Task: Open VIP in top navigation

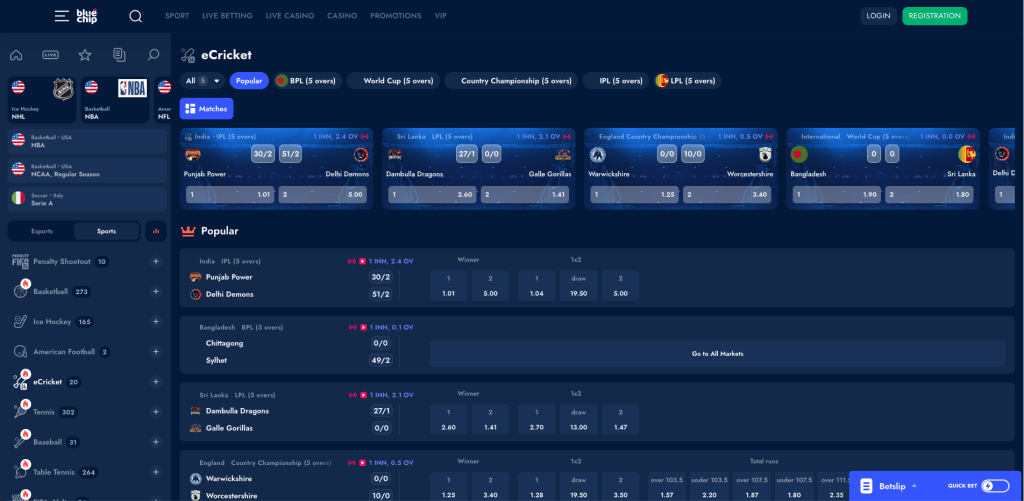Action: [441, 16]
